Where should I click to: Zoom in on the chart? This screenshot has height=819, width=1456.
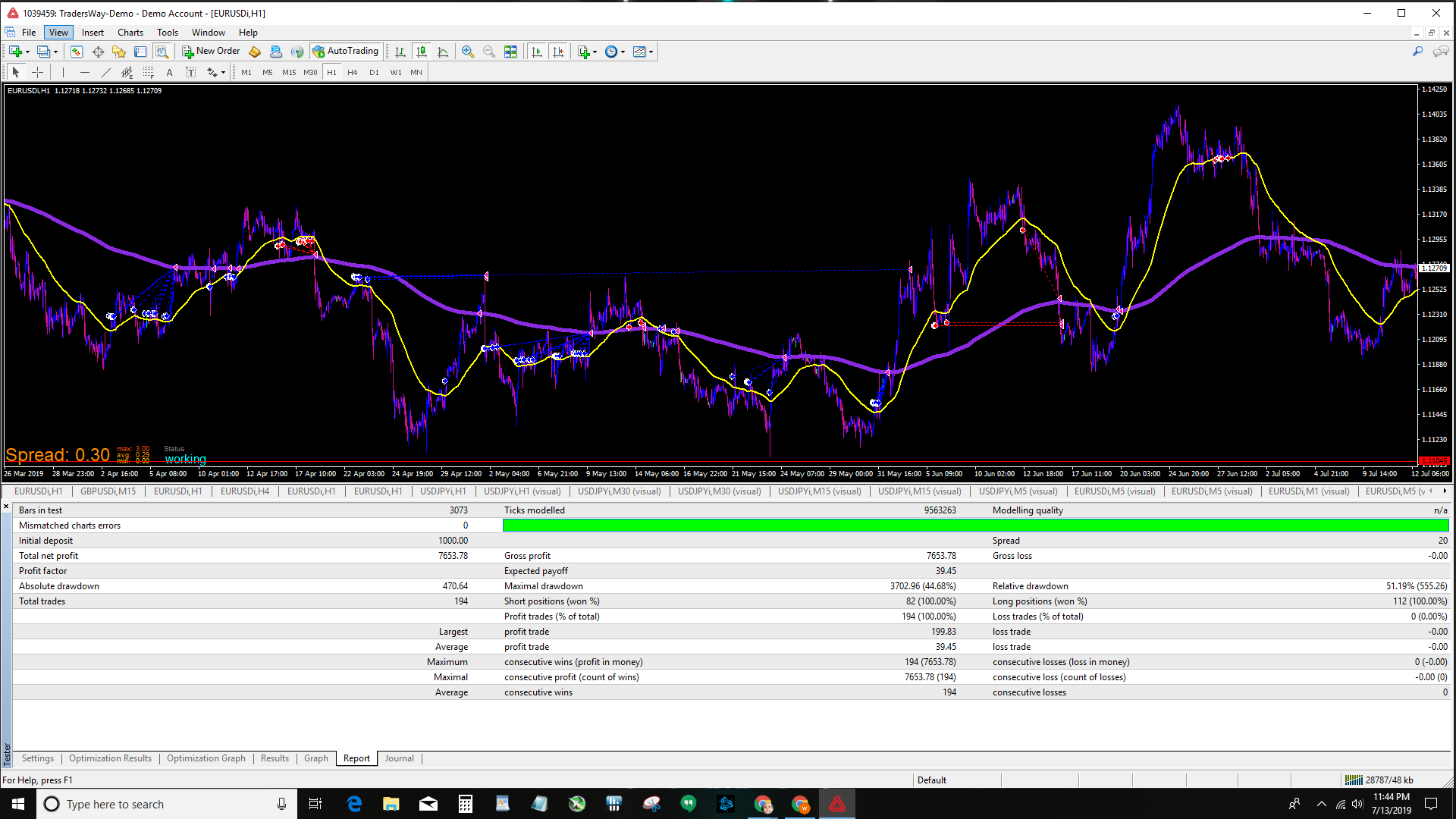[x=468, y=52]
